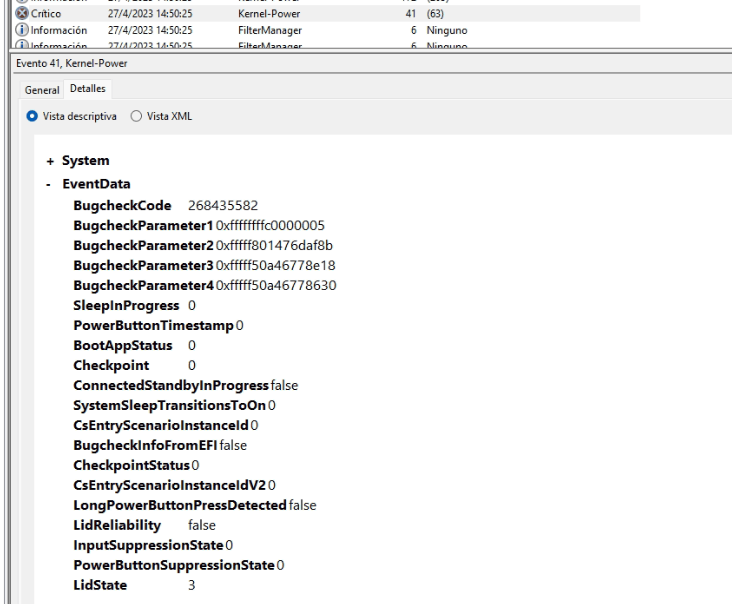Click the CsEntryScenarioInstanceIdV2 label
This screenshot has width=732, height=604.
169,485
